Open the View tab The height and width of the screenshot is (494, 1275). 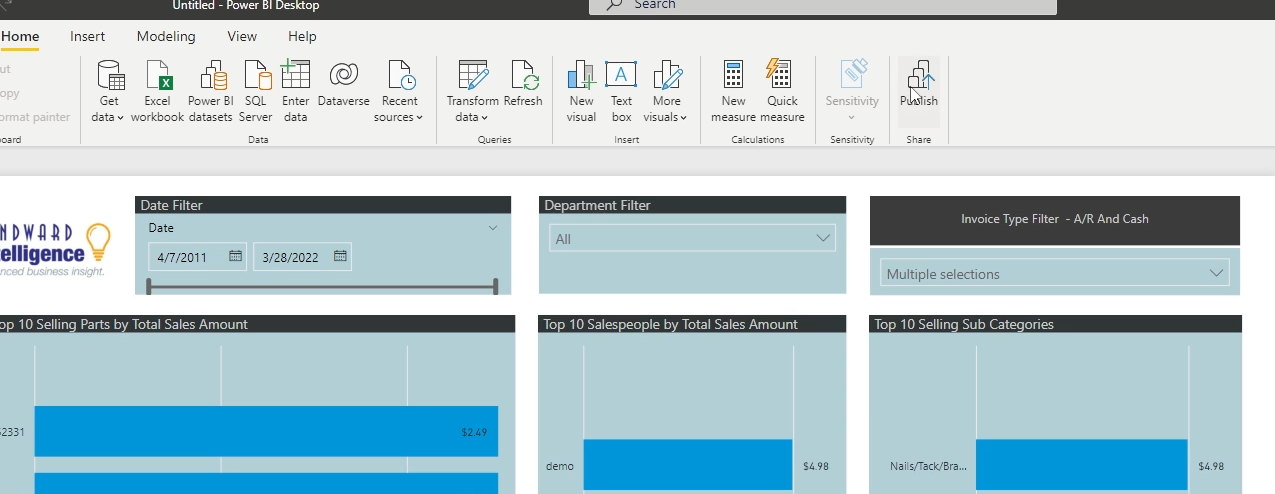(x=242, y=37)
